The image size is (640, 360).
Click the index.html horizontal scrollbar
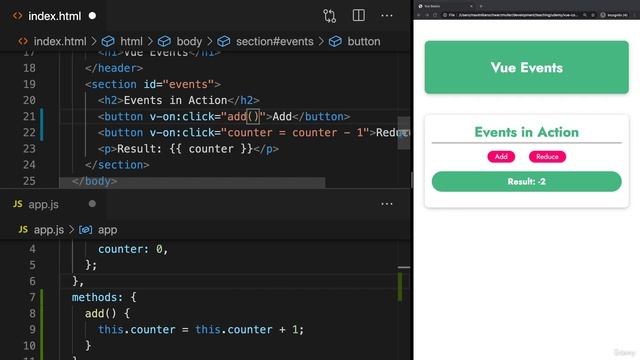click(192, 183)
